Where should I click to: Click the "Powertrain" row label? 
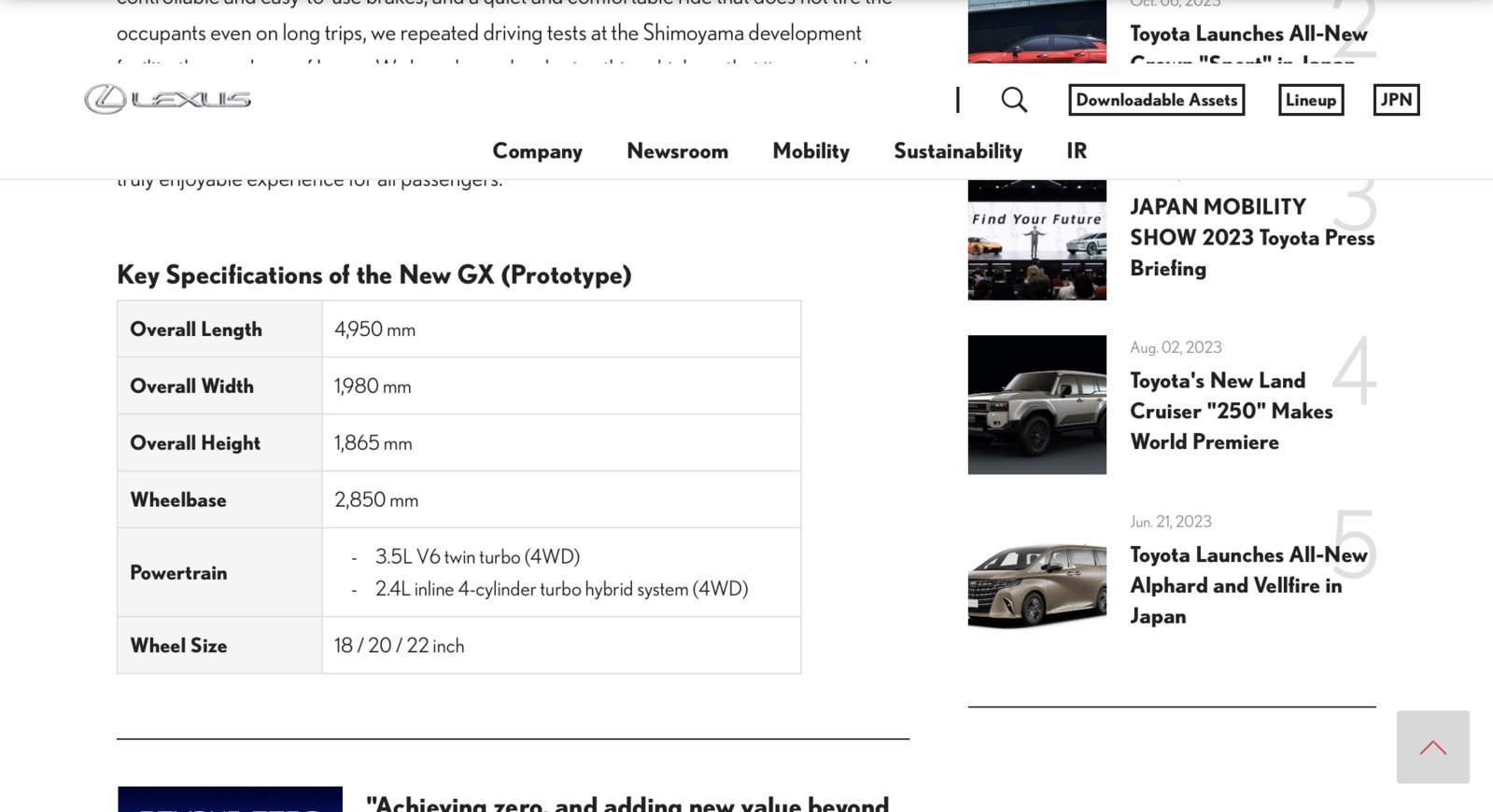(x=178, y=572)
